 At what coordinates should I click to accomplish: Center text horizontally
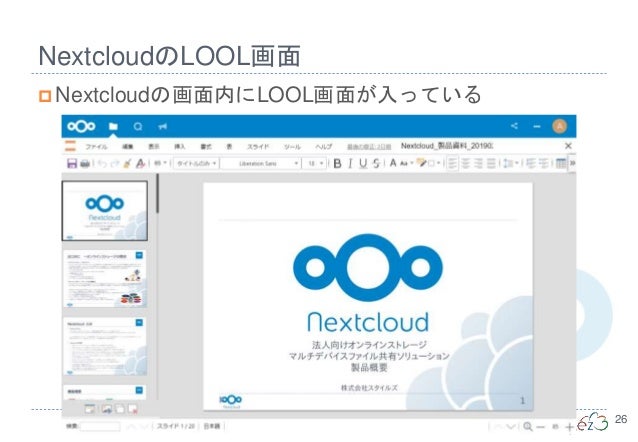point(465,163)
